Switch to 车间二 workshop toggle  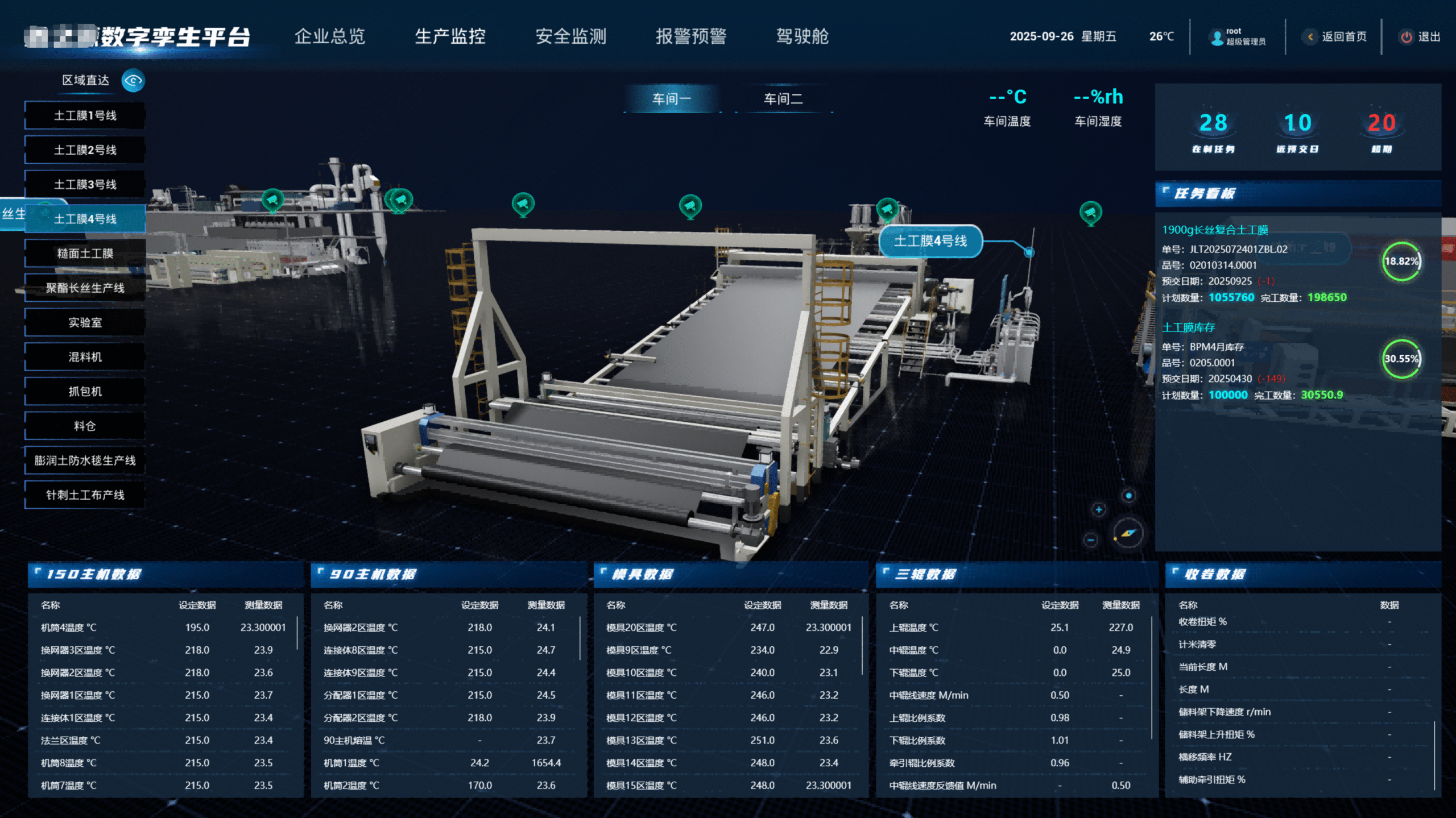click(x=783, y=99)
